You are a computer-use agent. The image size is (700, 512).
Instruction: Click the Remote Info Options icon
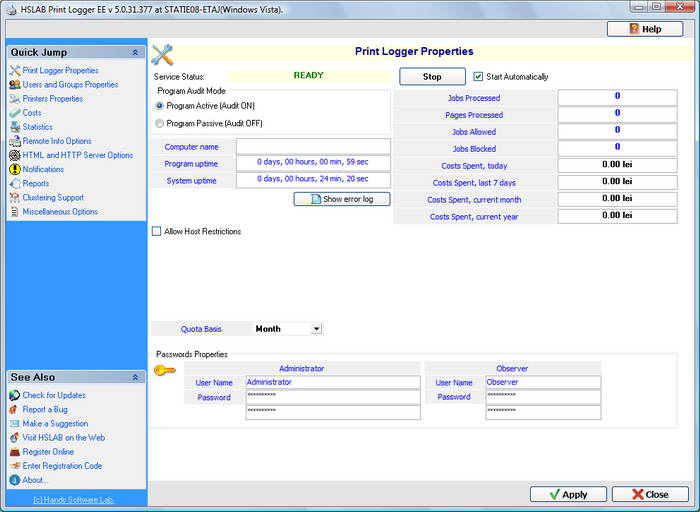pyautogui.click(x=15, y=141)
